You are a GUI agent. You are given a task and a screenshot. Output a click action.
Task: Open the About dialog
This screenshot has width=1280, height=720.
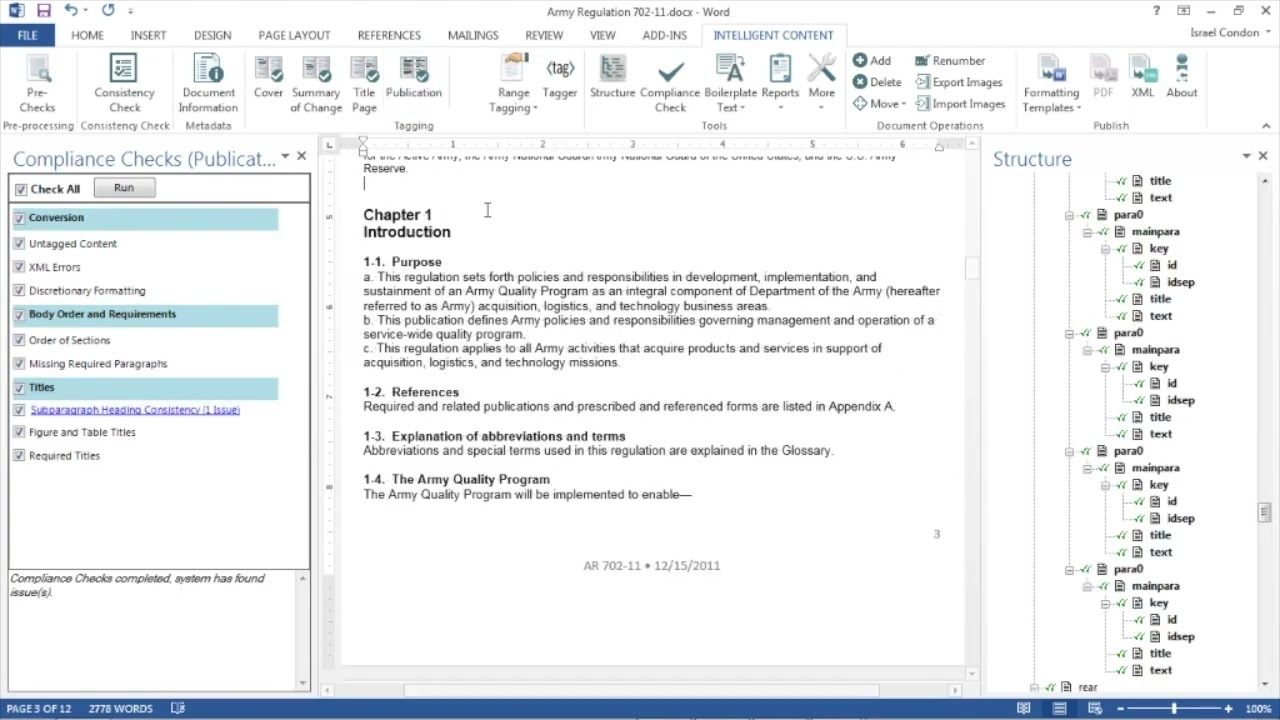tap(1182, 78)
